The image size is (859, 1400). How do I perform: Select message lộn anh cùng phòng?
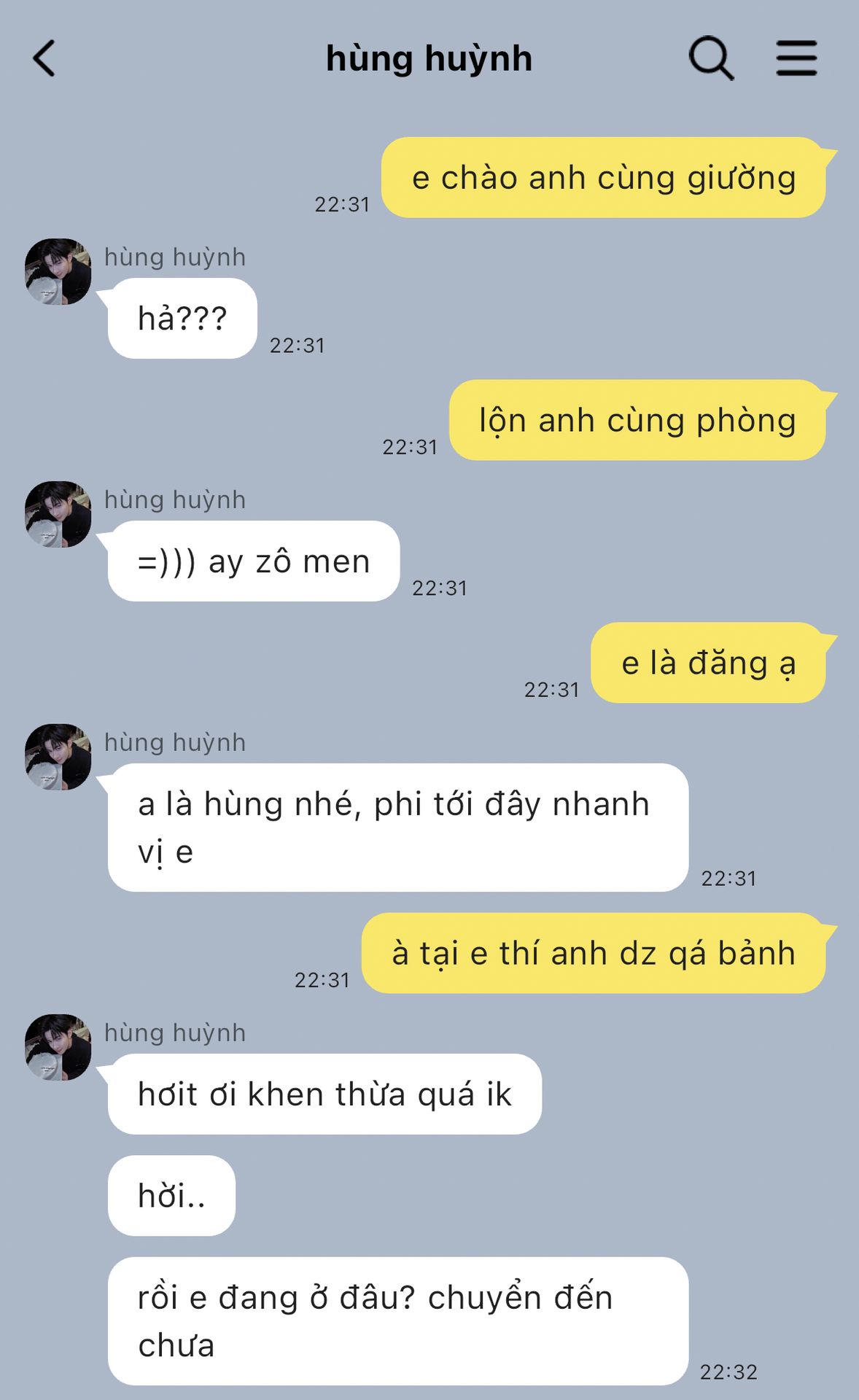point(637,420)
